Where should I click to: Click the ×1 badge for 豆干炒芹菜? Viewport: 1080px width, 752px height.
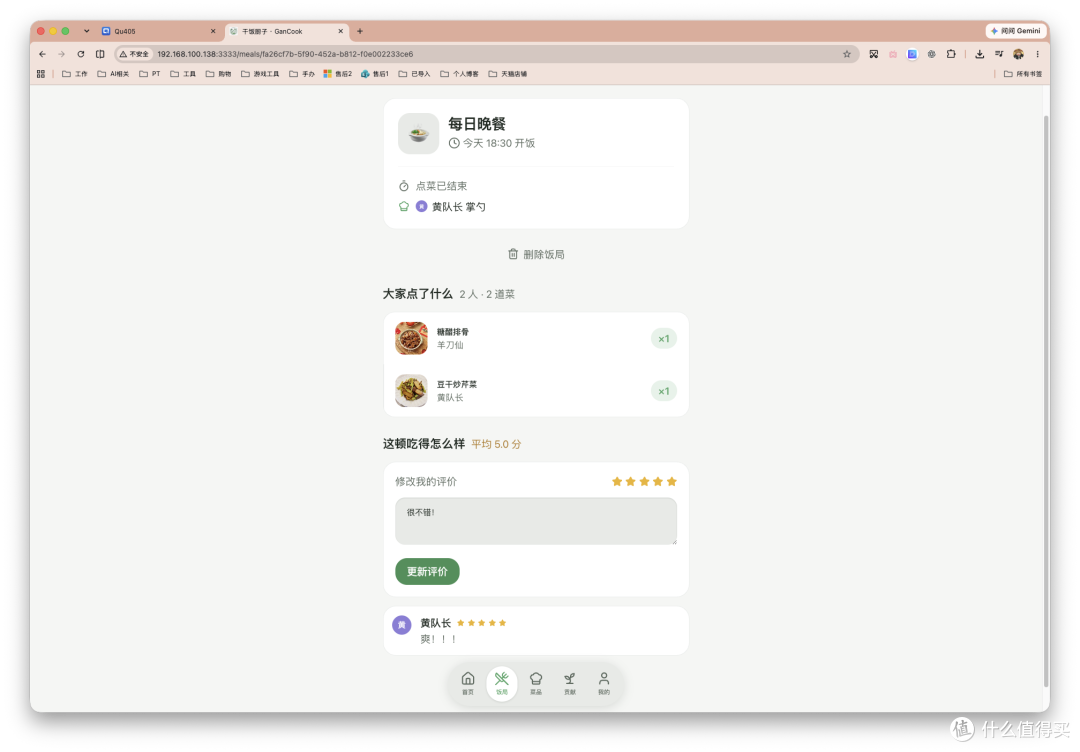tap(663, 391)
